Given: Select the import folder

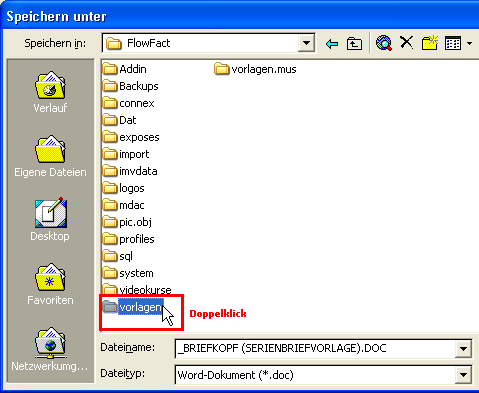Looking at the screenshot, I should point(126,154).
